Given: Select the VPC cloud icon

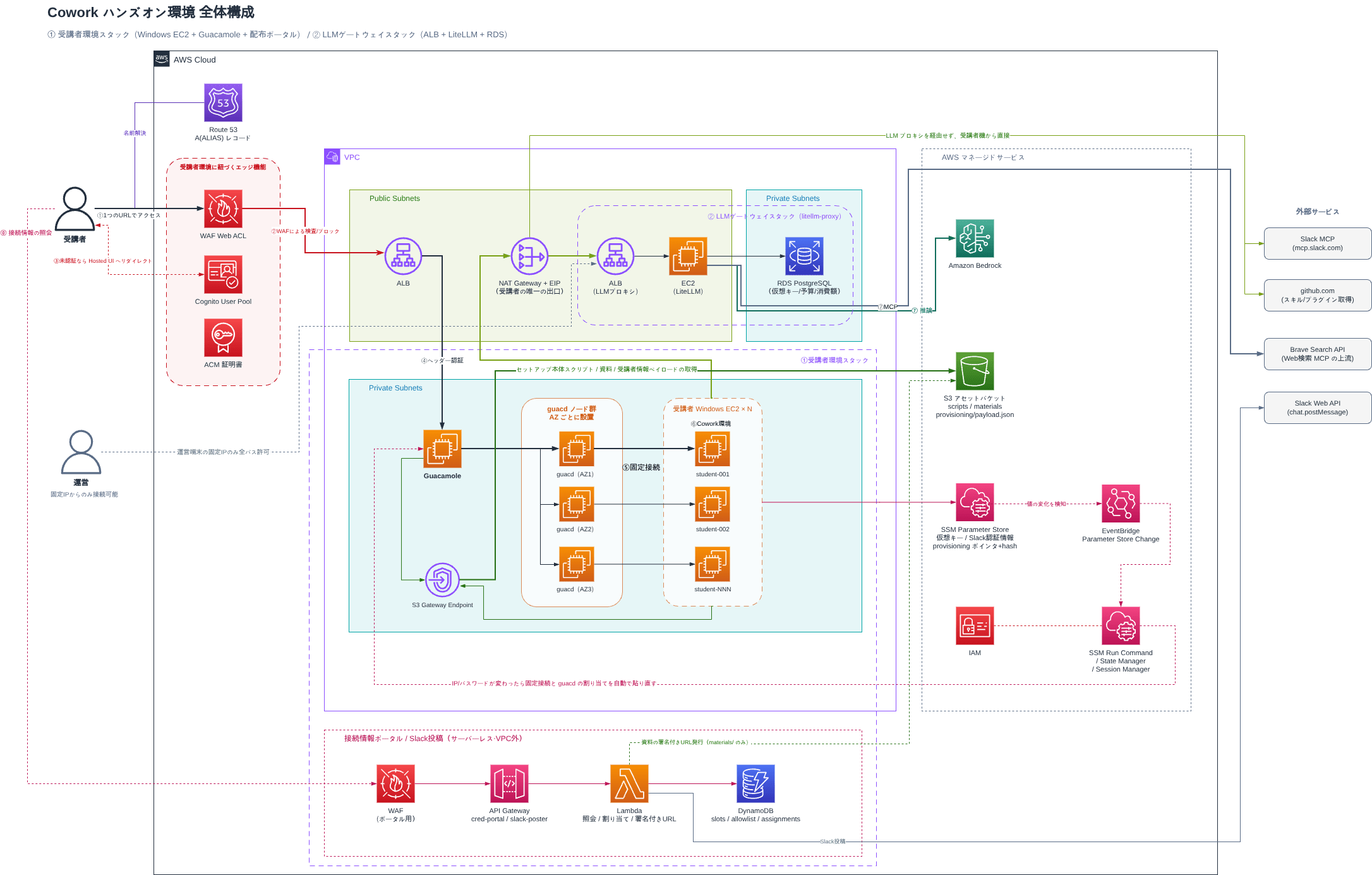Looking at the screenshot, I should click(332, 157).
